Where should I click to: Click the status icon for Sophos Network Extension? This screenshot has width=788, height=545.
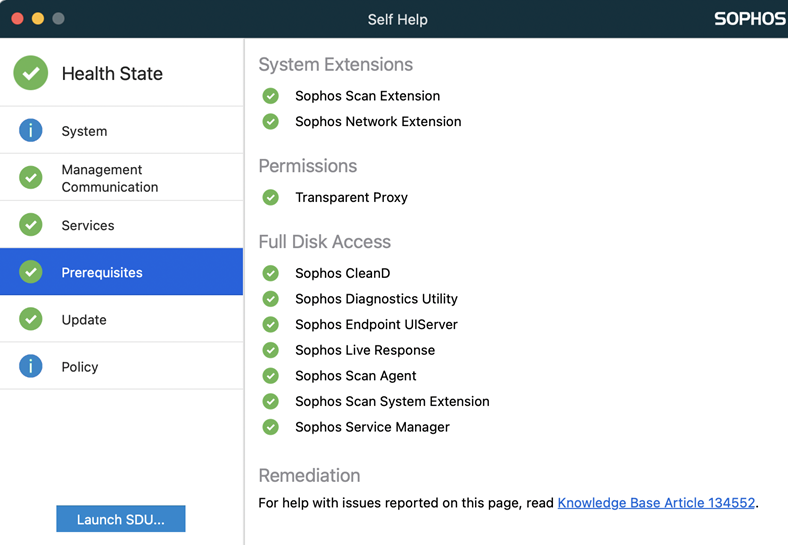point(270,121)
